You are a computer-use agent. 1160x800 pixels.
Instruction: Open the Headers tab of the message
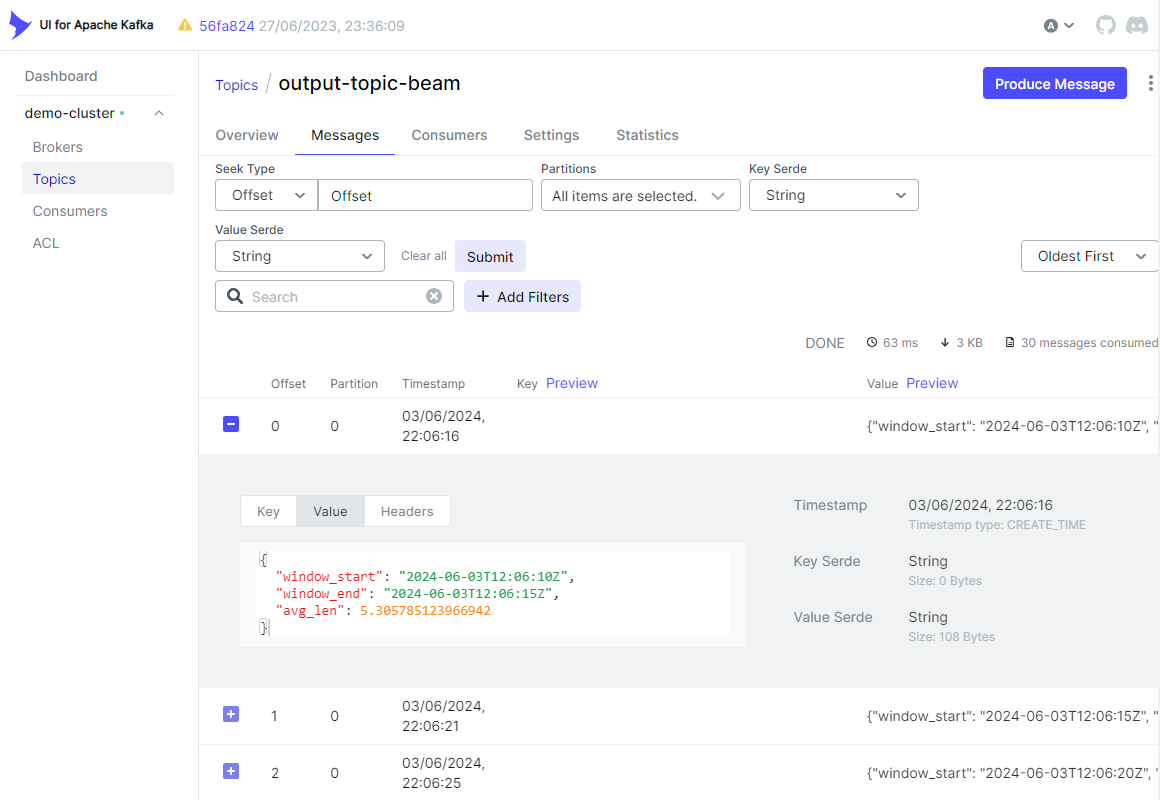pyautogui.click(x=407, y=511)
